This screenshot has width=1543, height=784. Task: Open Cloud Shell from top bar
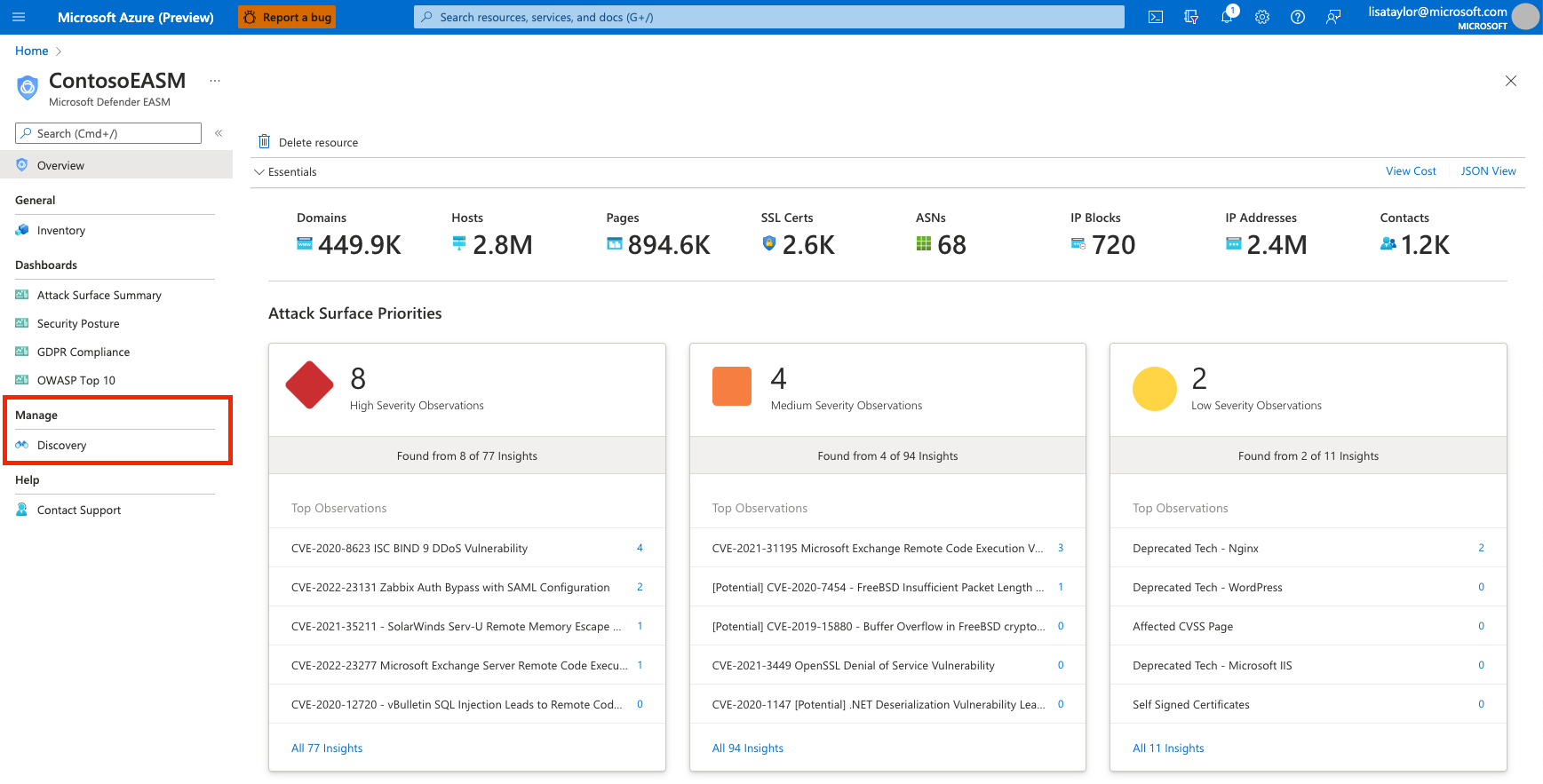[x=1155, y=17]
